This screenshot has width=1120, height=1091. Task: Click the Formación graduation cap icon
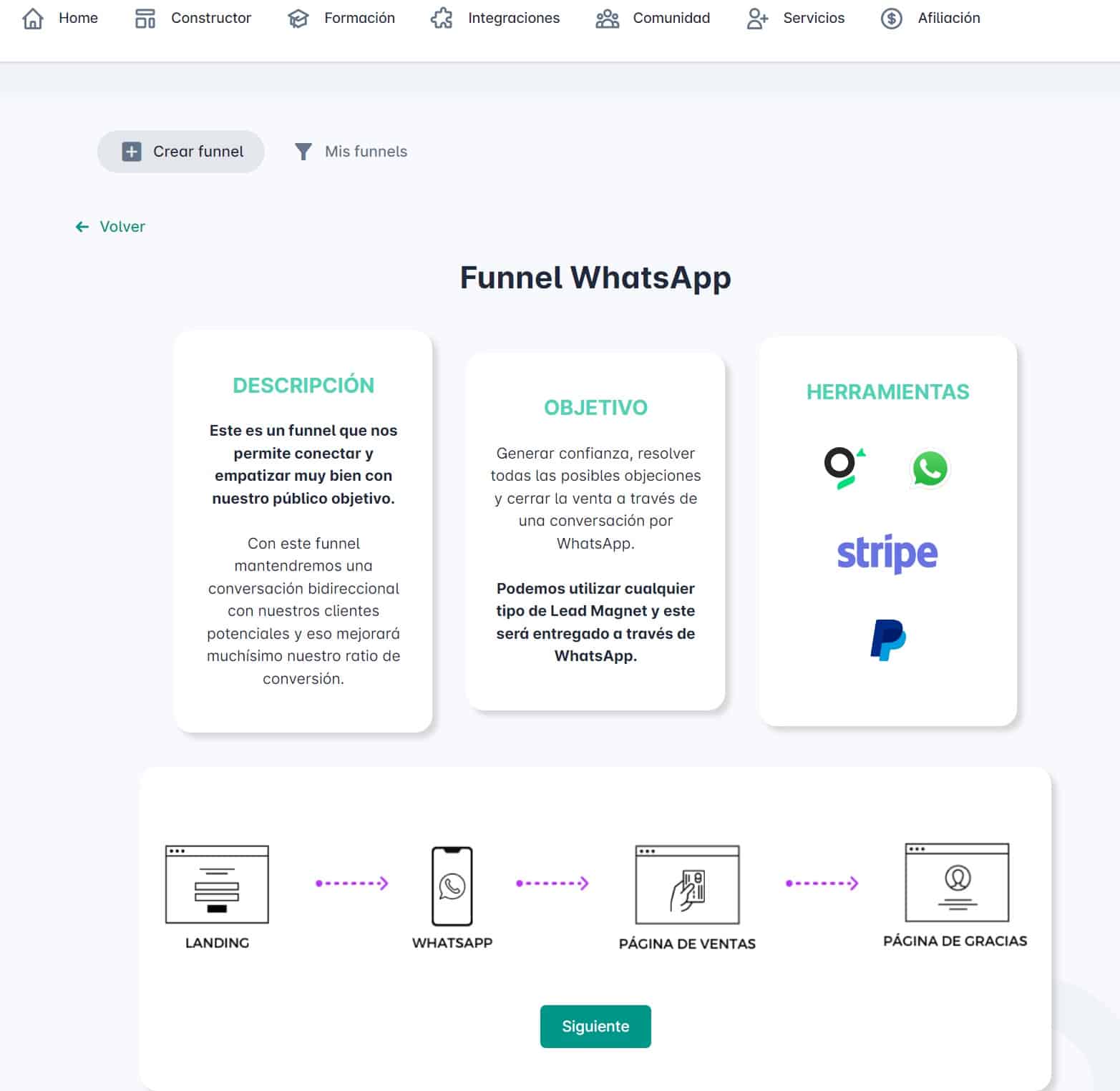pos(298,19)
